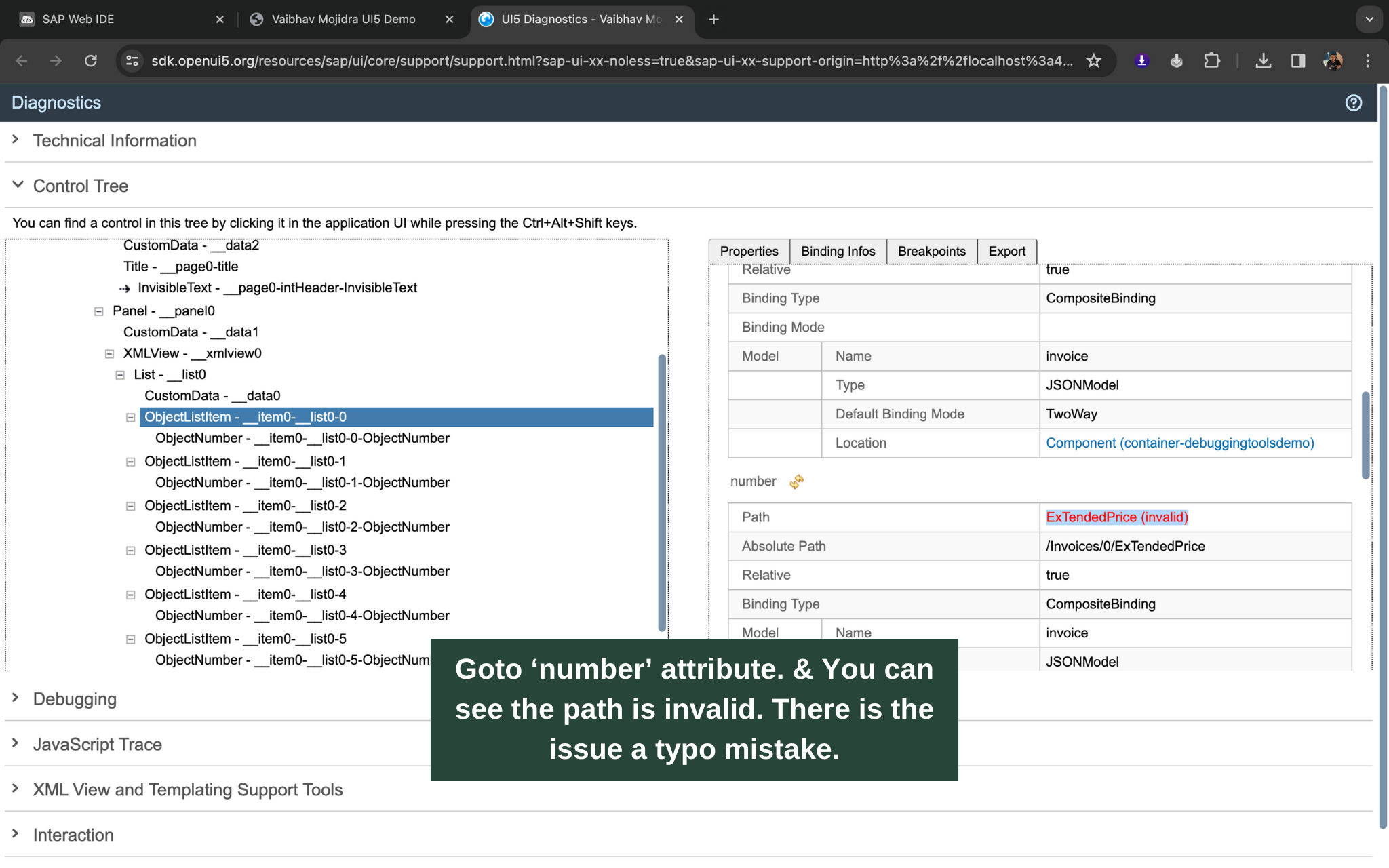Switch to the SAP Web IDE browser tab
This screenshot has height=868, width=1389.
[78, 19]
